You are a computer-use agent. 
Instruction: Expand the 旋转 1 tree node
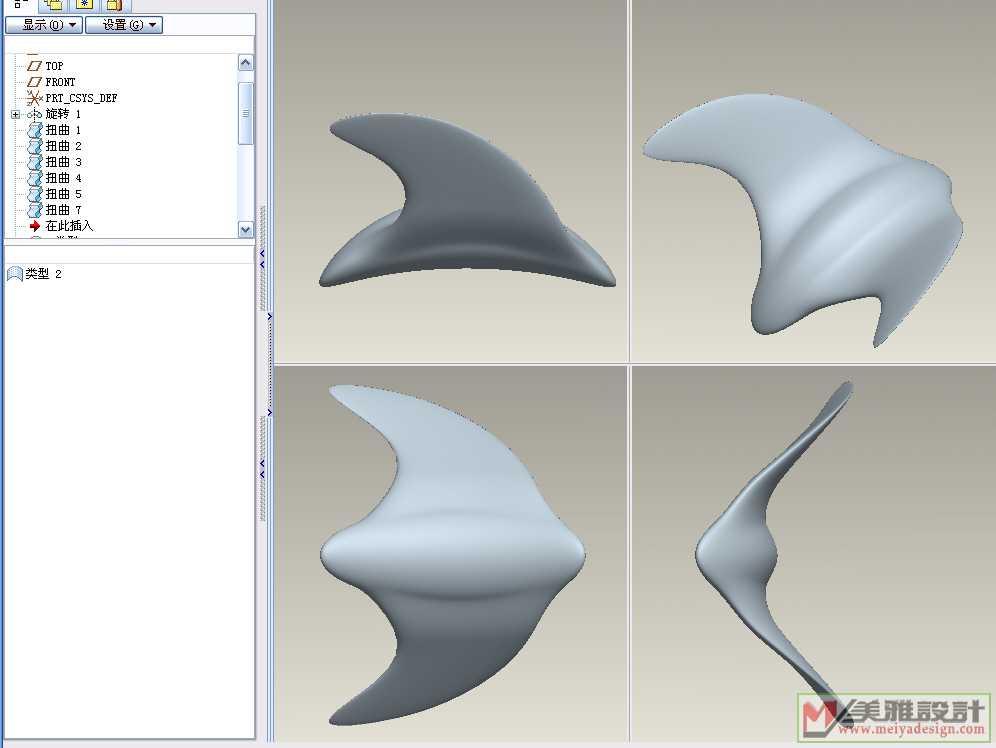coord(15,114)
